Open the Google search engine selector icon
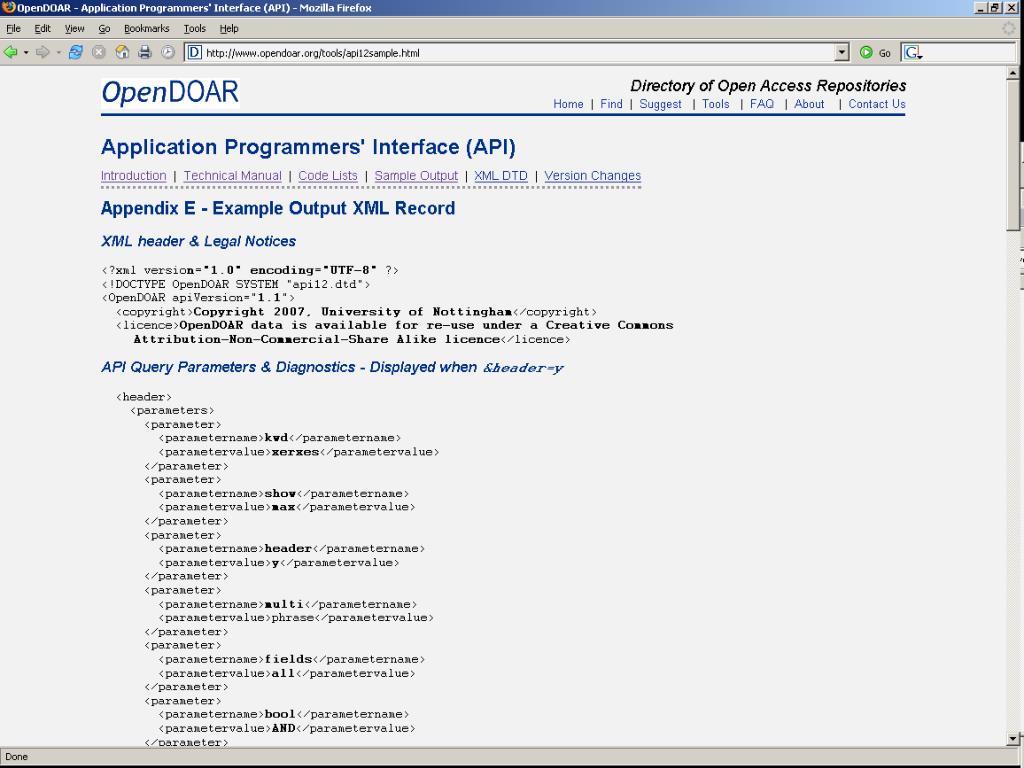Screen dimensions: 1024x768 [913, 53]
